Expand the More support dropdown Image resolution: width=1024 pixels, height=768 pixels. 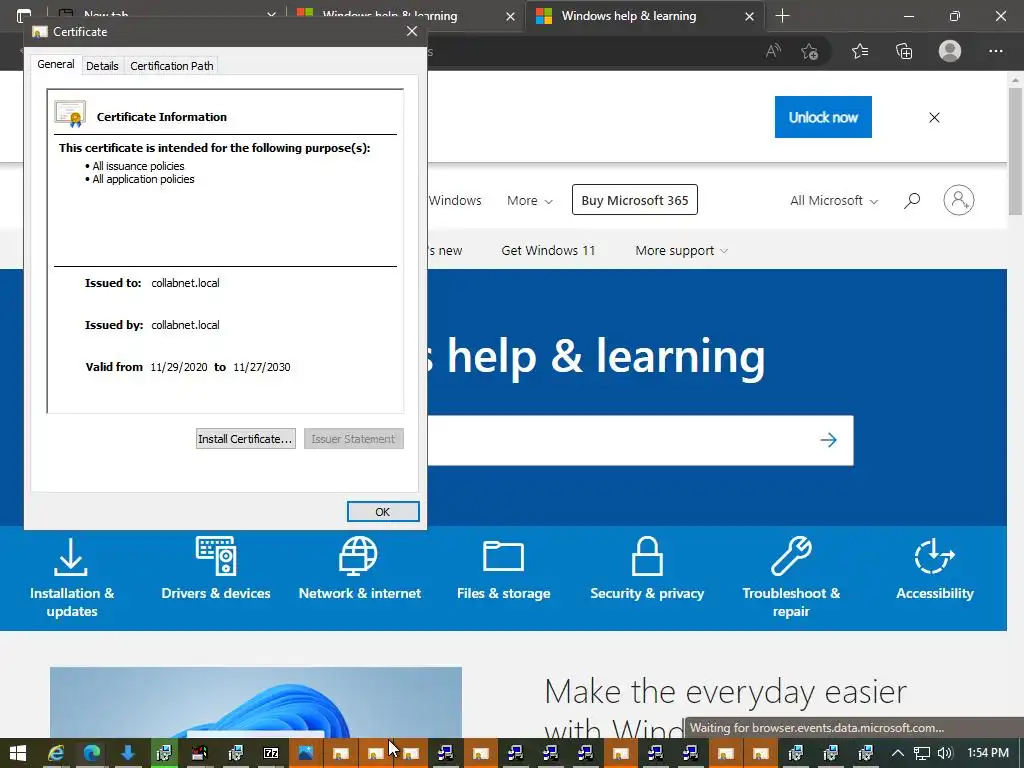(681, 251)
